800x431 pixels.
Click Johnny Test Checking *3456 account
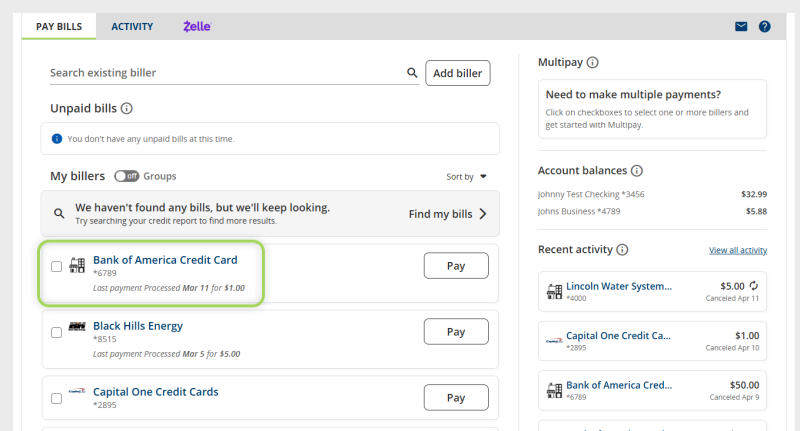[x=591, y=194]
